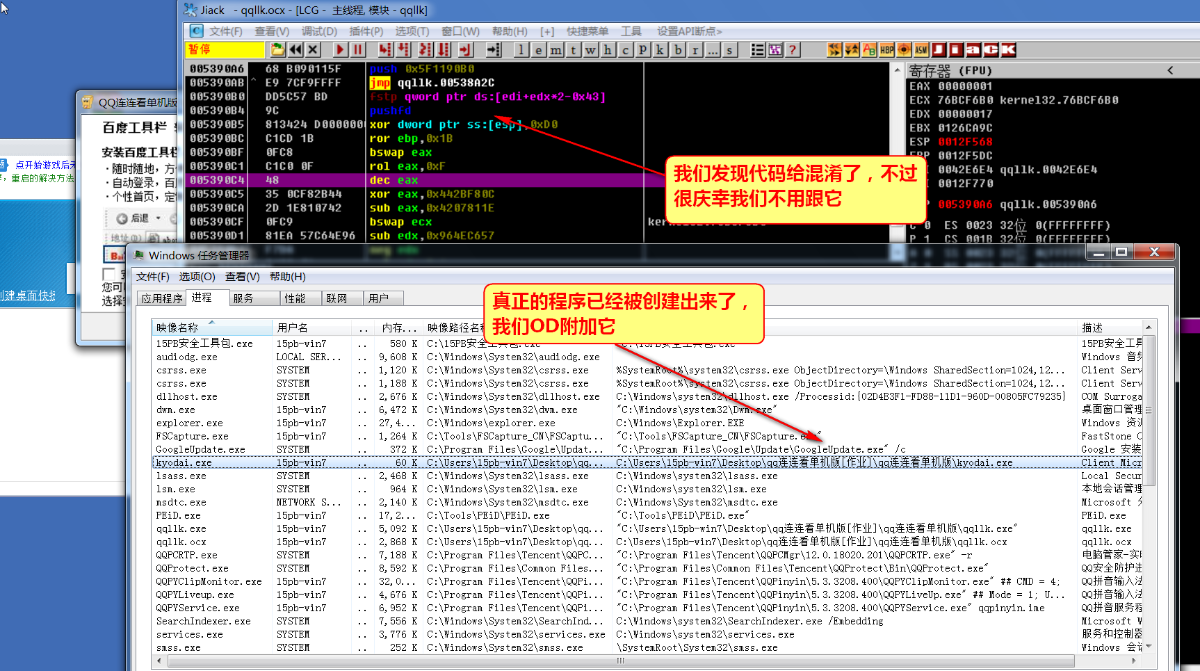Select kyodai.exe process row
This screenshot has width=1200, height=671.
(647, 463)
